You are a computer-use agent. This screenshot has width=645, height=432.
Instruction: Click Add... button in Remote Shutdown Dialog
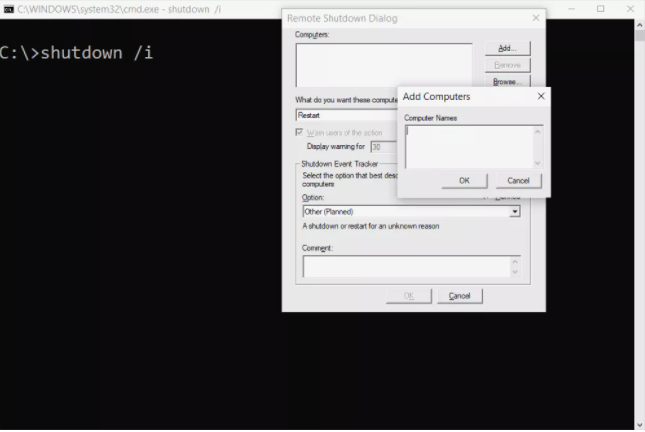coord(508,48)
